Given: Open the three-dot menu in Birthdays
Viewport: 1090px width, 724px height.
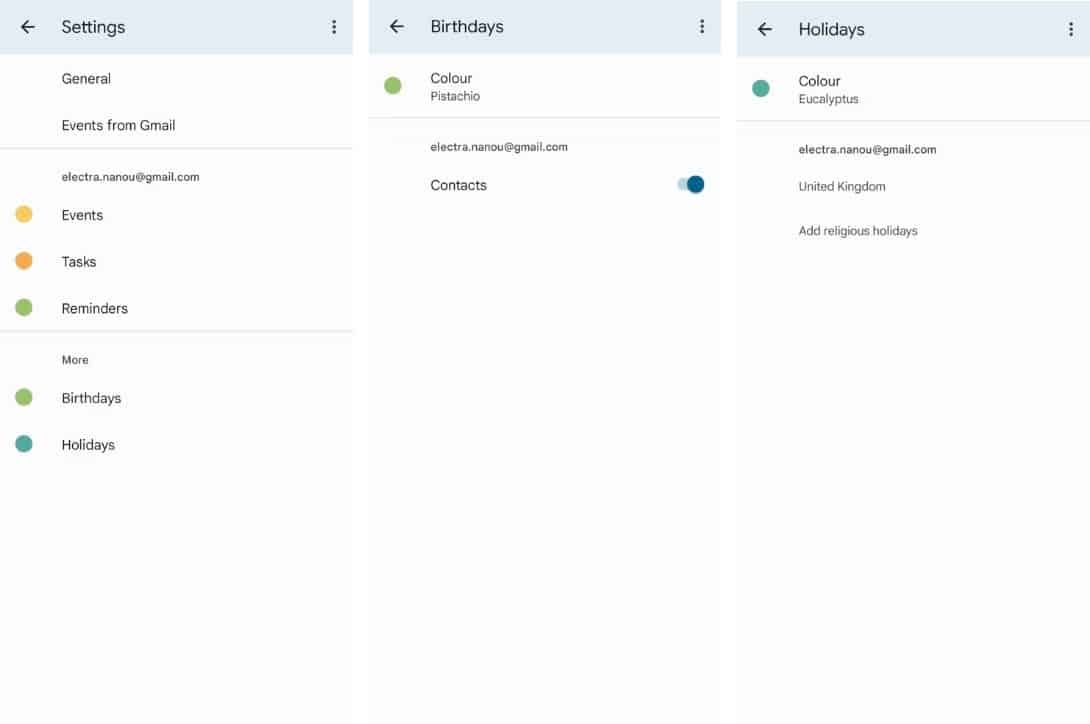Looking at the screenshot, I should 702,27.
